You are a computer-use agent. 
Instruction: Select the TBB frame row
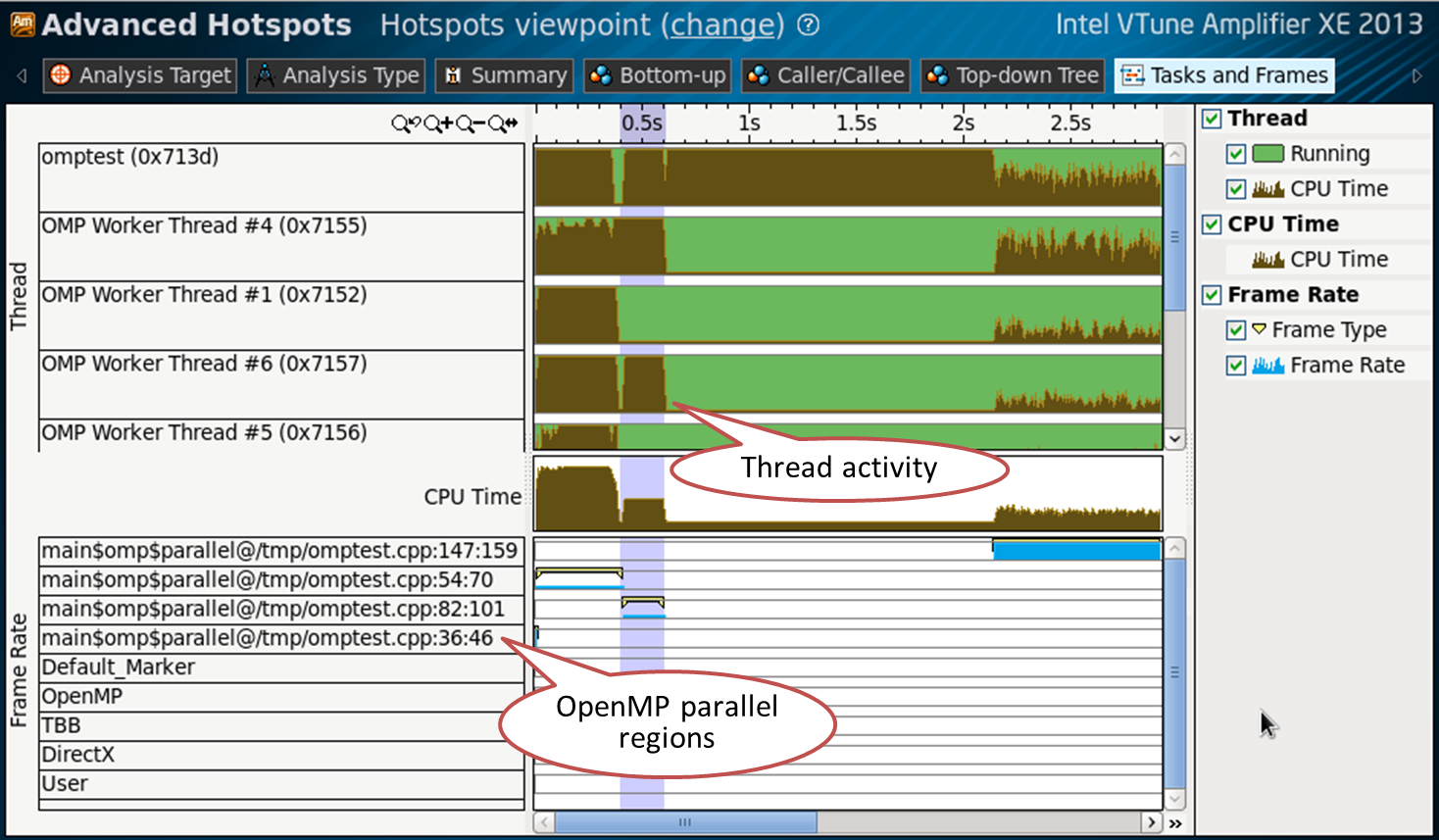point(281,726)
